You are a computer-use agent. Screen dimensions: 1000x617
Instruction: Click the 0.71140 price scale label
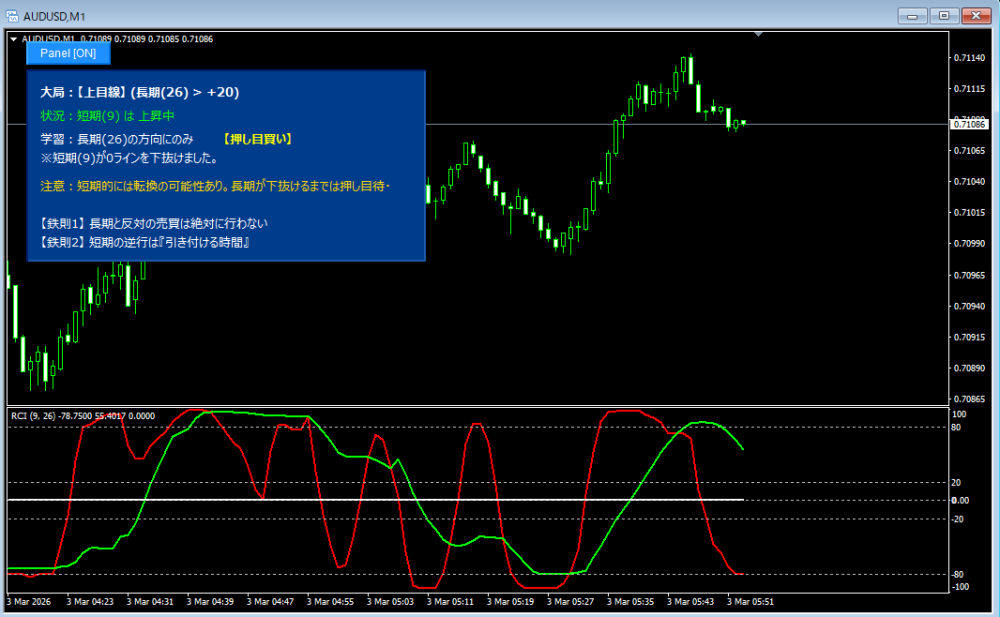pos(967,57)
